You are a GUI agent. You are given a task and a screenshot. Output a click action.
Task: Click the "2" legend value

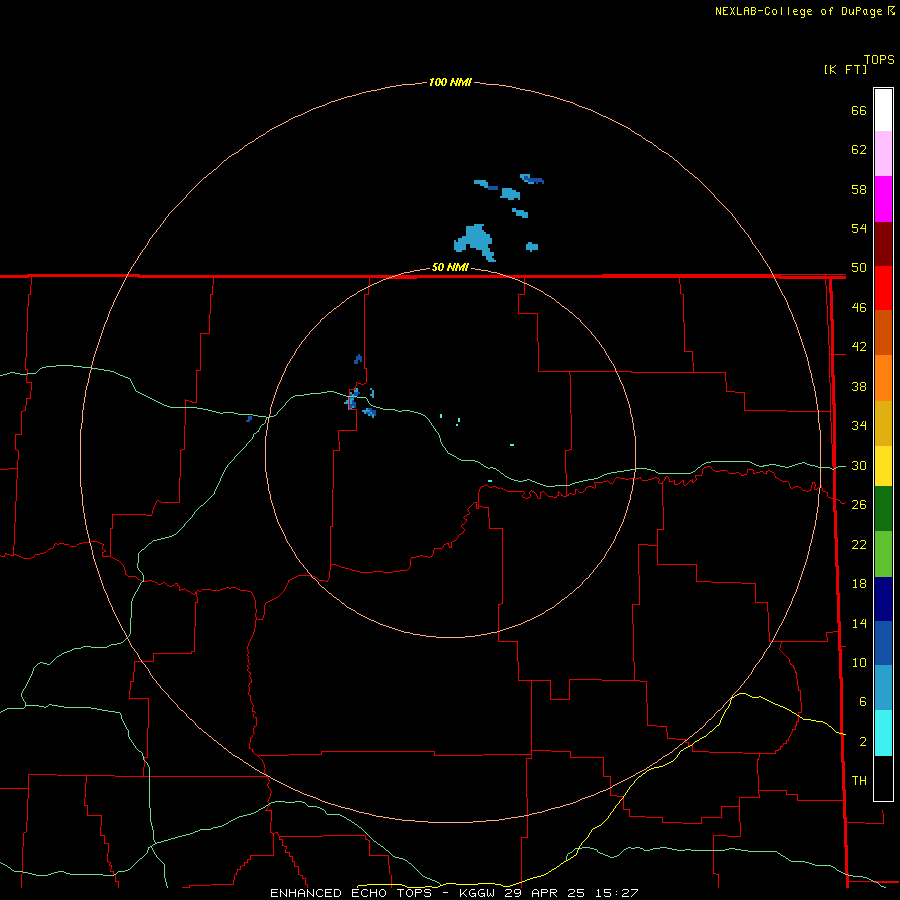pos(862,742)
